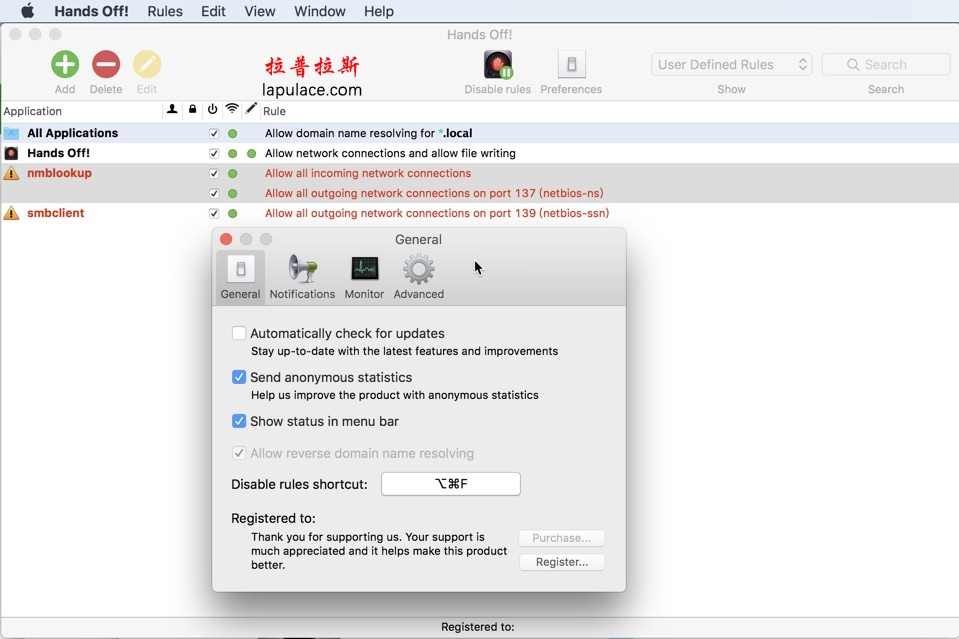Click the Purchase button
Viewport: 959px width, 639px height.
[x=561, y=537]
